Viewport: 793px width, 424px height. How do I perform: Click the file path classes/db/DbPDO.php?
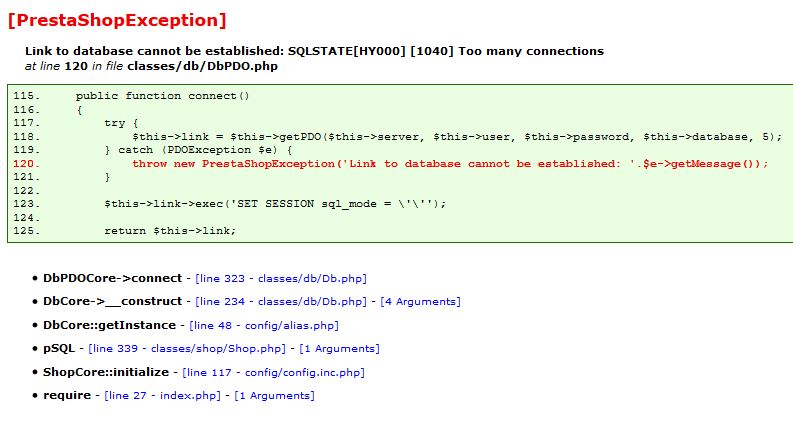[202, 66]
